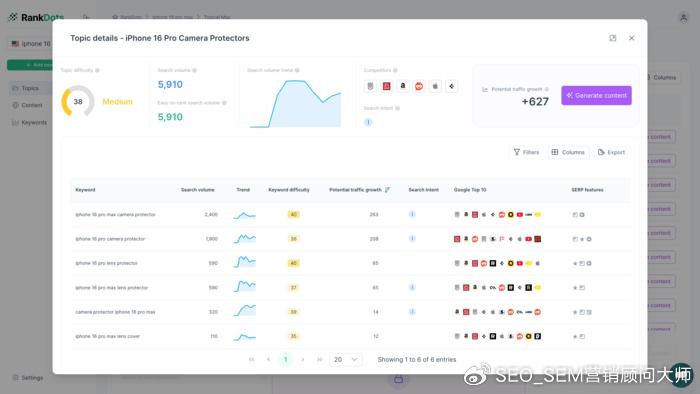Image resolution: width=700 pixels, height=394 pixels.
Task: Go to the next page arrow
Action: pyautogui.click(x=303, y=359)
